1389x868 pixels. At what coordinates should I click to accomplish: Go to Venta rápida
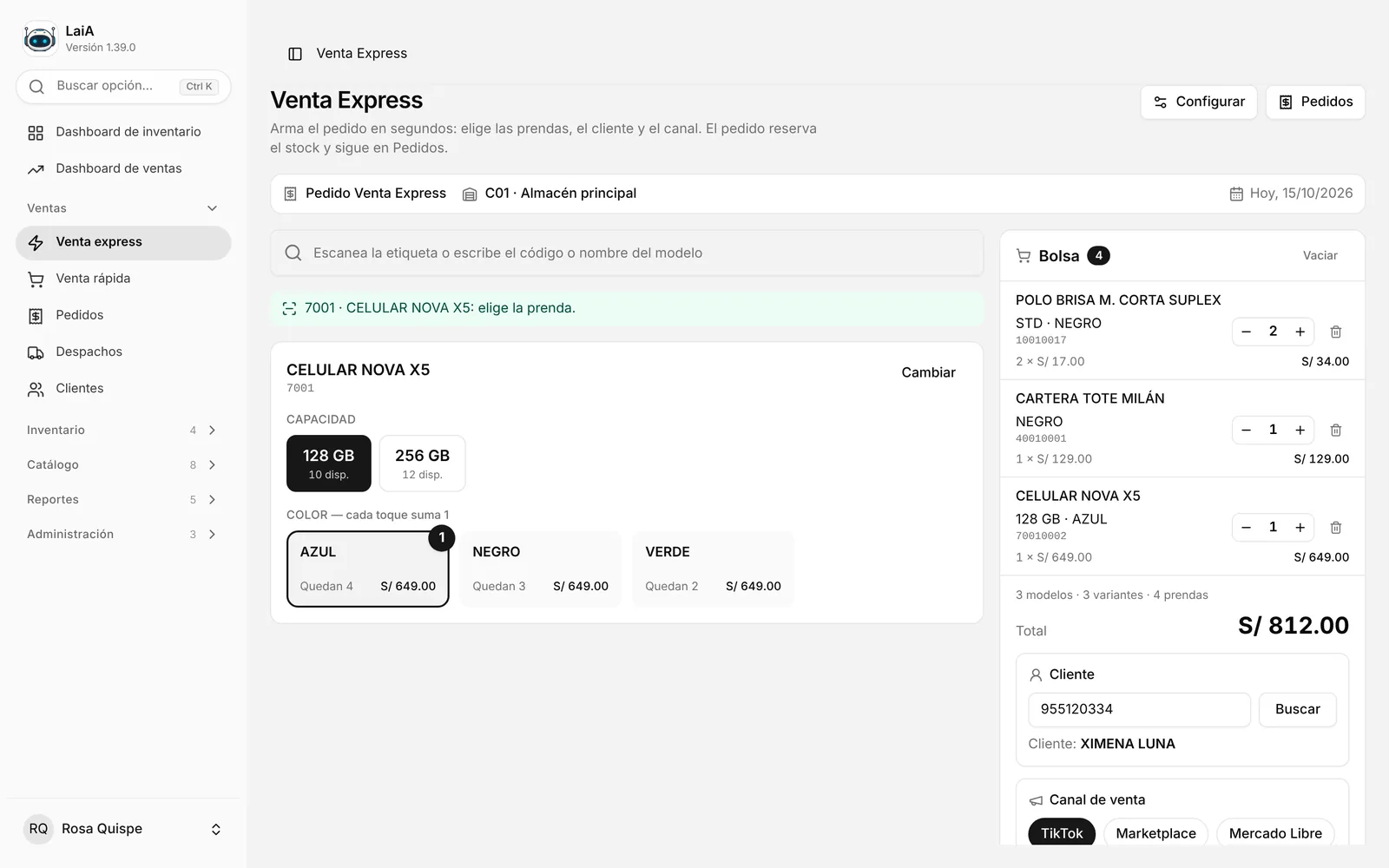click(123, 279)
